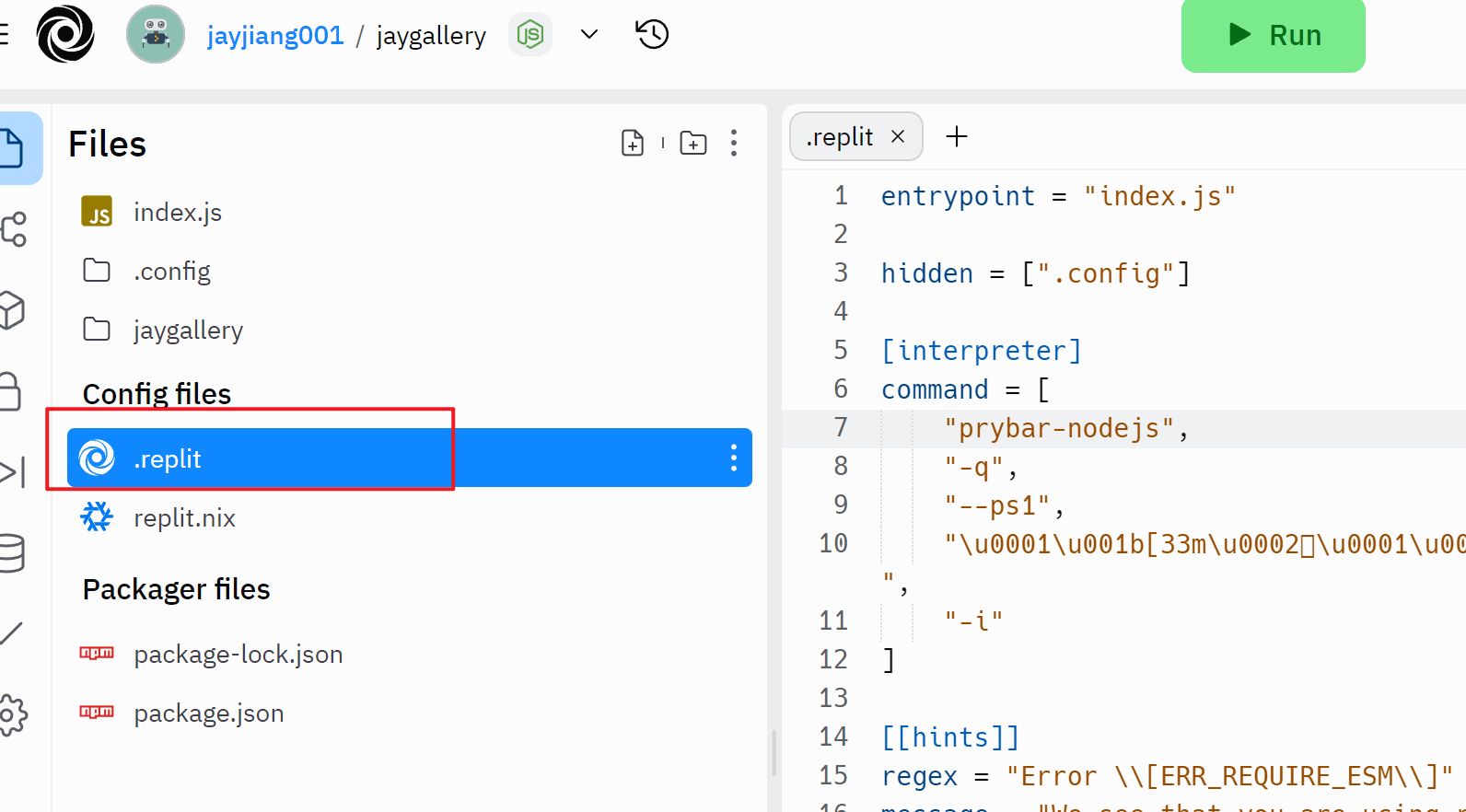Expand the repl name dropdown chevron
Screen dimensions: 1466x812
tap(589, 34)
